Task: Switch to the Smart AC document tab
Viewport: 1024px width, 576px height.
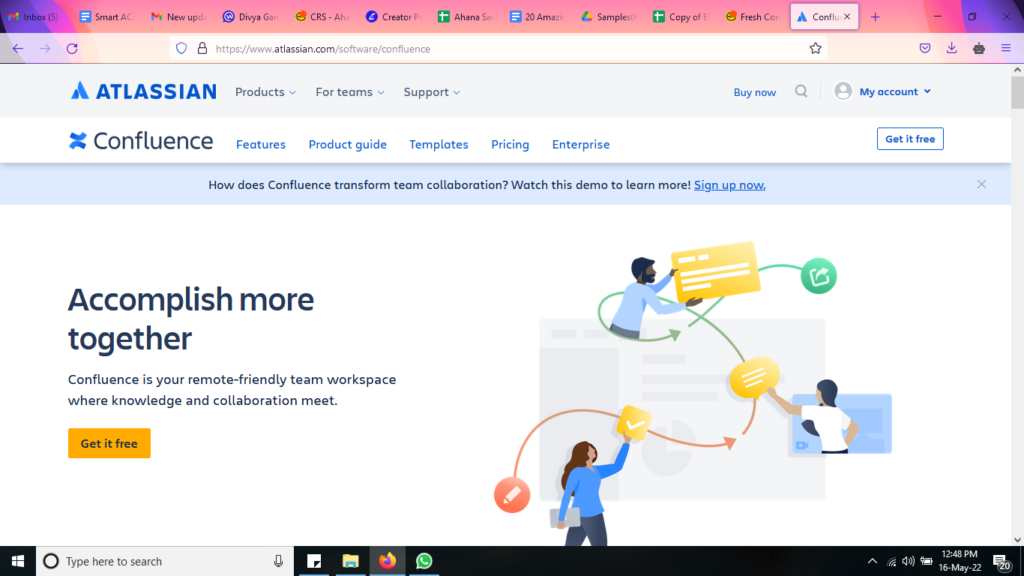Action: (105, 17)
